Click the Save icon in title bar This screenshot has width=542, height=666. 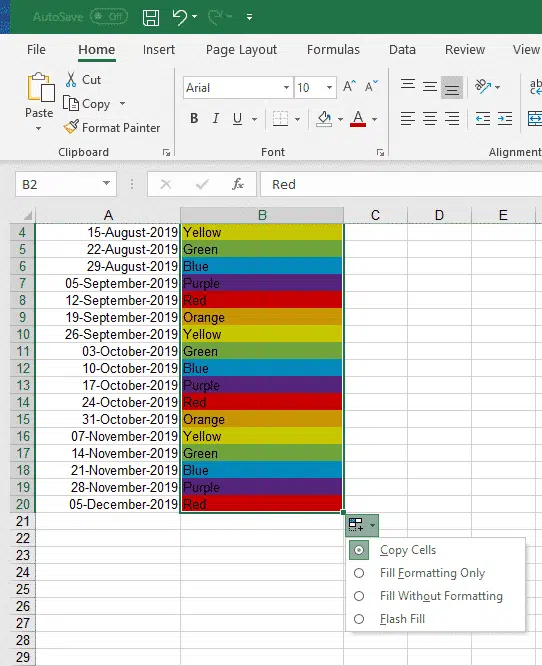[x=151, y=17]
